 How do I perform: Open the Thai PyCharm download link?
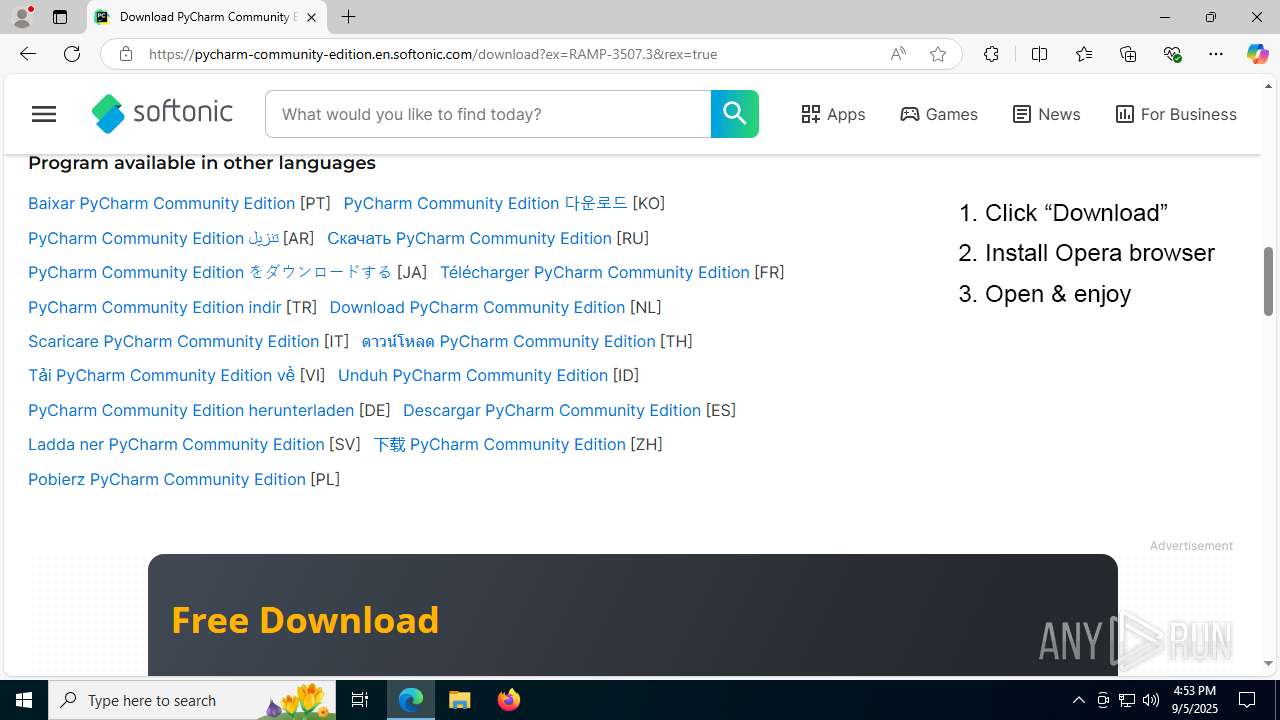click(508, 341)
